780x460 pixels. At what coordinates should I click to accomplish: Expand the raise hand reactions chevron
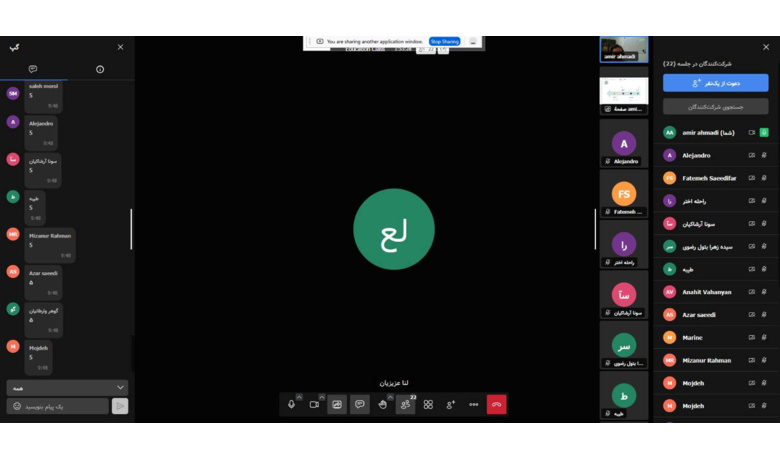[x=390, y=397]
